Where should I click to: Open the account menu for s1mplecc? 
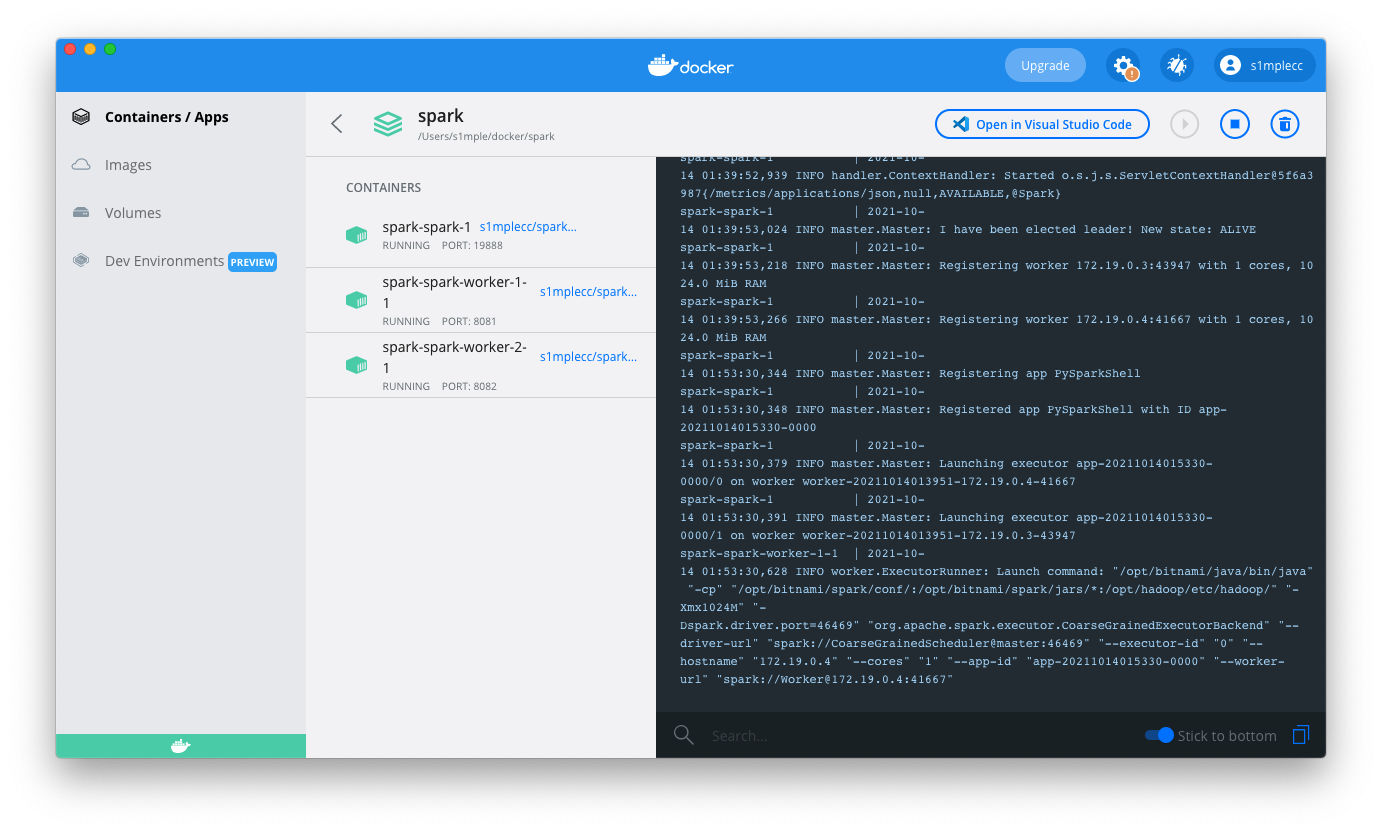point(1263,64)
